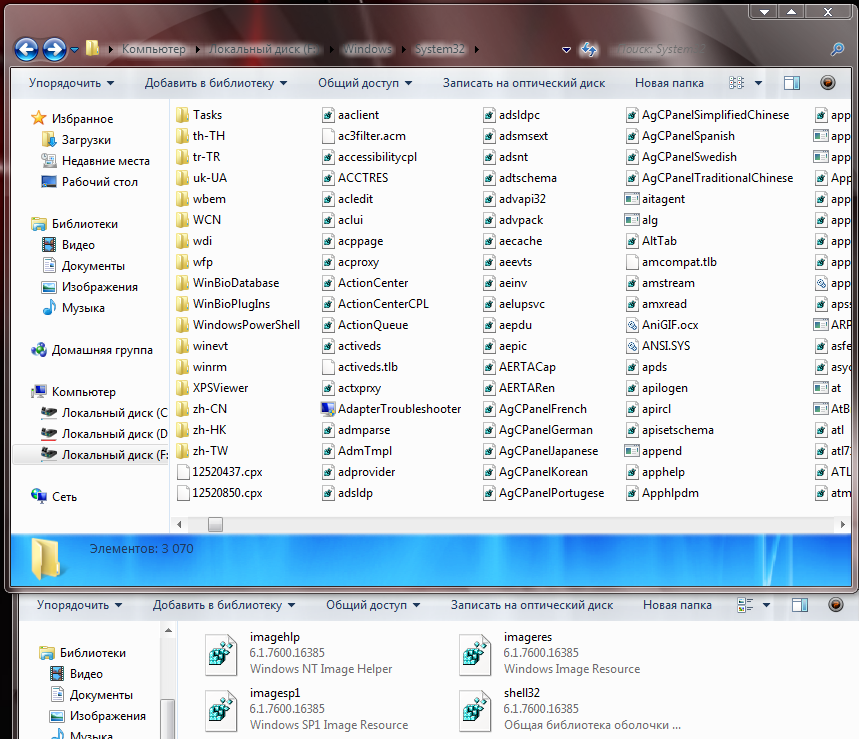Select the AniGIF.ocx file
This screenshot has width=859, height=739.
[x=662, y=325]
